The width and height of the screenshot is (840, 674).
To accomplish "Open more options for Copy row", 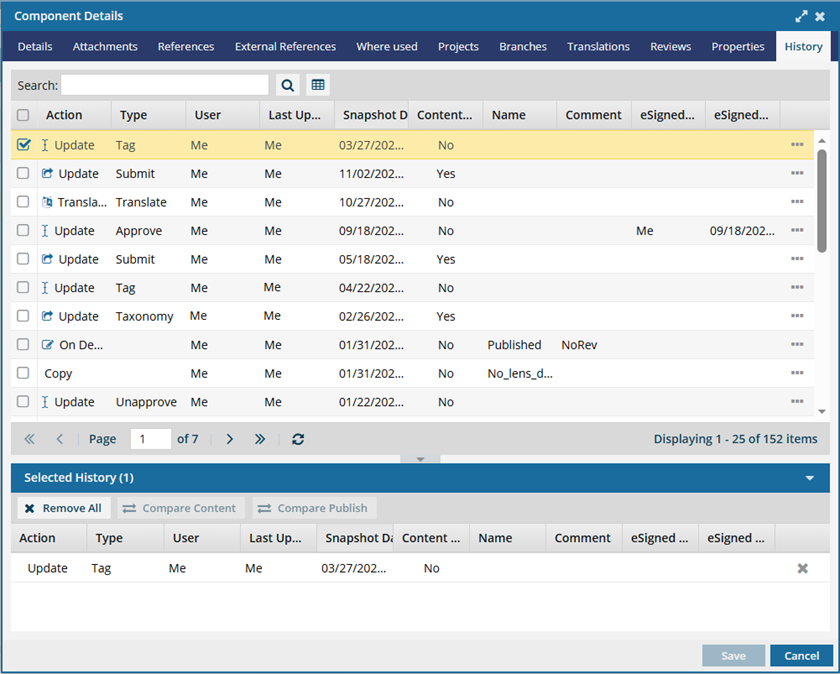I will [797, 374].
